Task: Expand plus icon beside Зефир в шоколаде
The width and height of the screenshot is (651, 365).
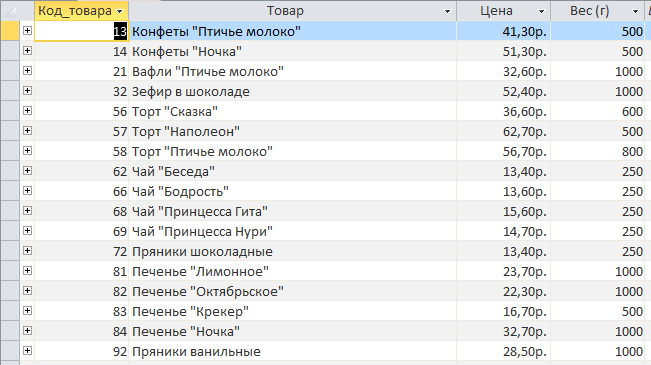Action: (27, 91)
